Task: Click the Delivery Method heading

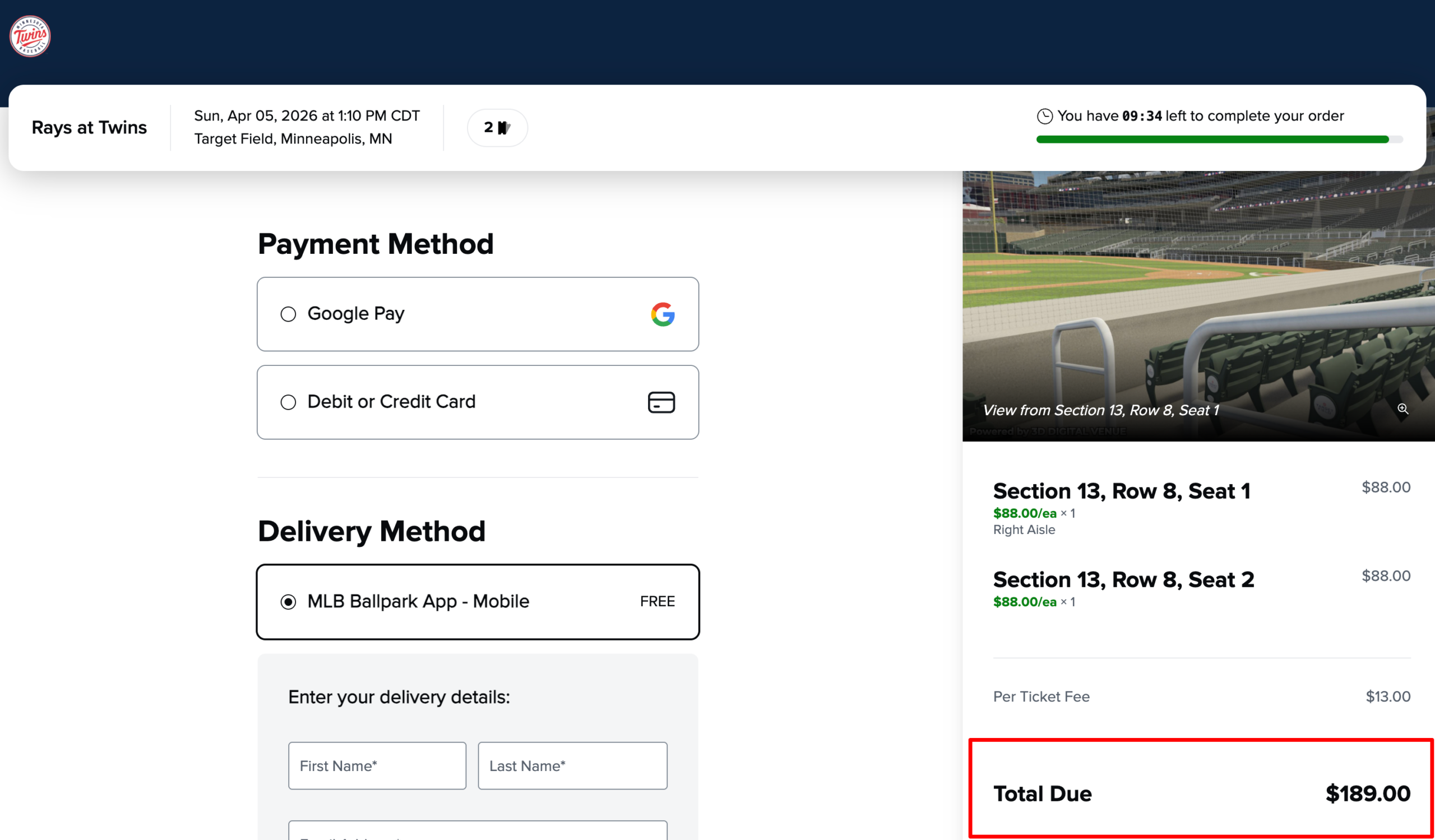Action: point(371,532)
